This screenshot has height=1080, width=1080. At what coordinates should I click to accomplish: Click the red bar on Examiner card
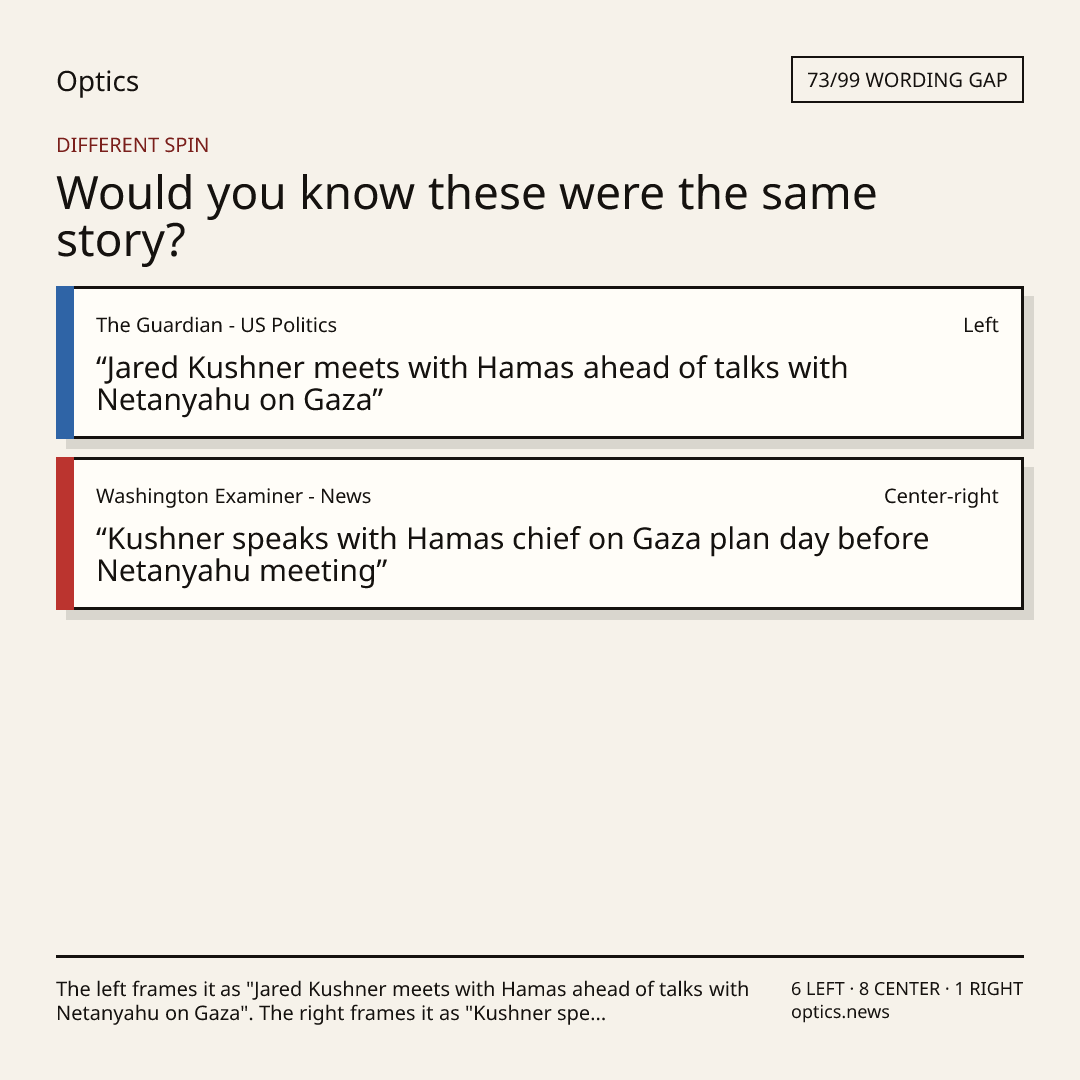[65, 533]
